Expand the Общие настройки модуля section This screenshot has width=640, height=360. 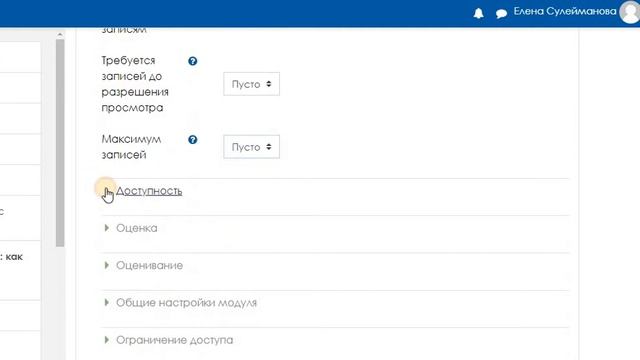(186, 303)
